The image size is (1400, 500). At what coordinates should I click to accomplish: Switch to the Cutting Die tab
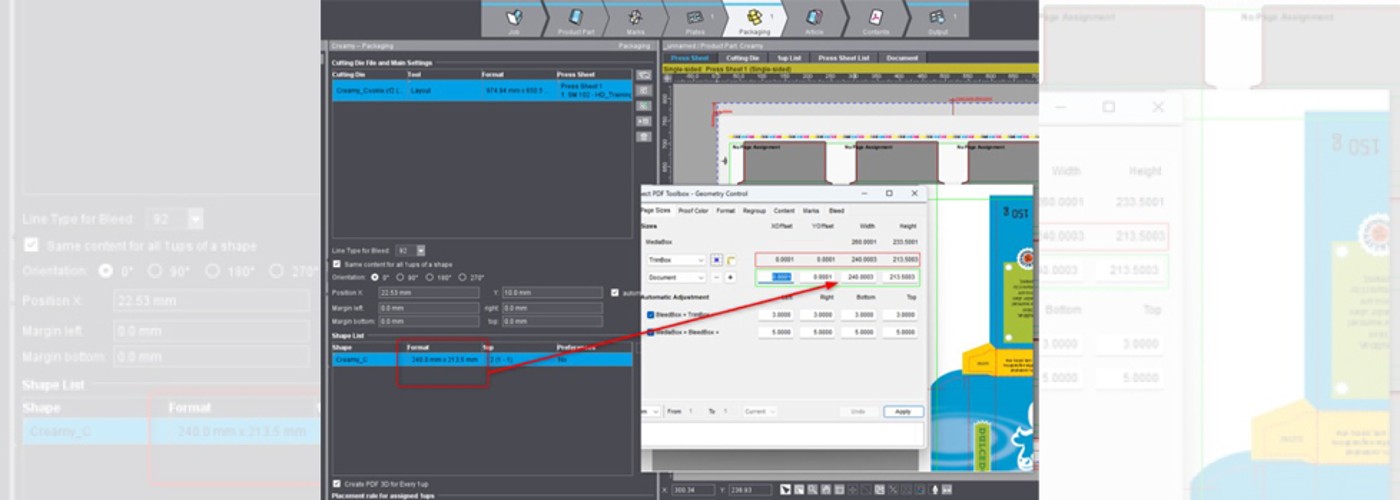[743, 58]
